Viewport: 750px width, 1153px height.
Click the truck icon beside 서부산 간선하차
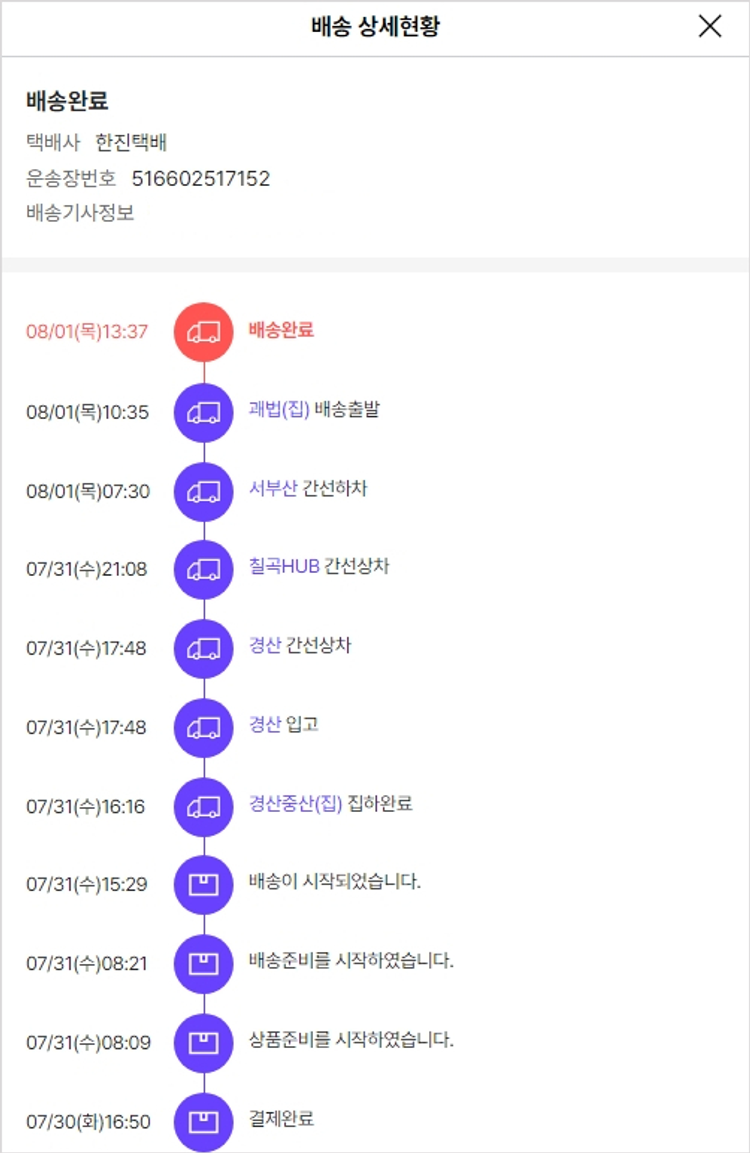[x=204, y=491]
